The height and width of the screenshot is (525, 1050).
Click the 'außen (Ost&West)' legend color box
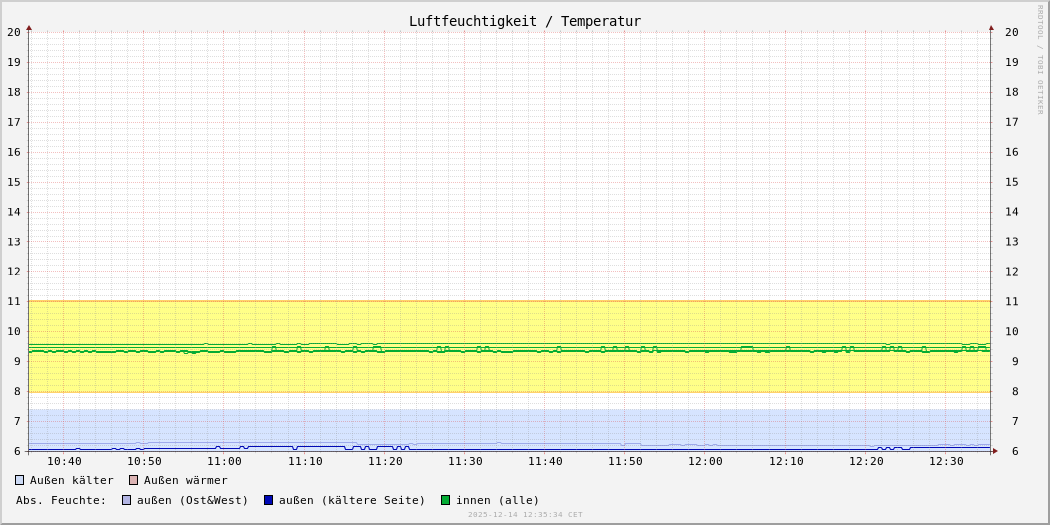[127, 500]
